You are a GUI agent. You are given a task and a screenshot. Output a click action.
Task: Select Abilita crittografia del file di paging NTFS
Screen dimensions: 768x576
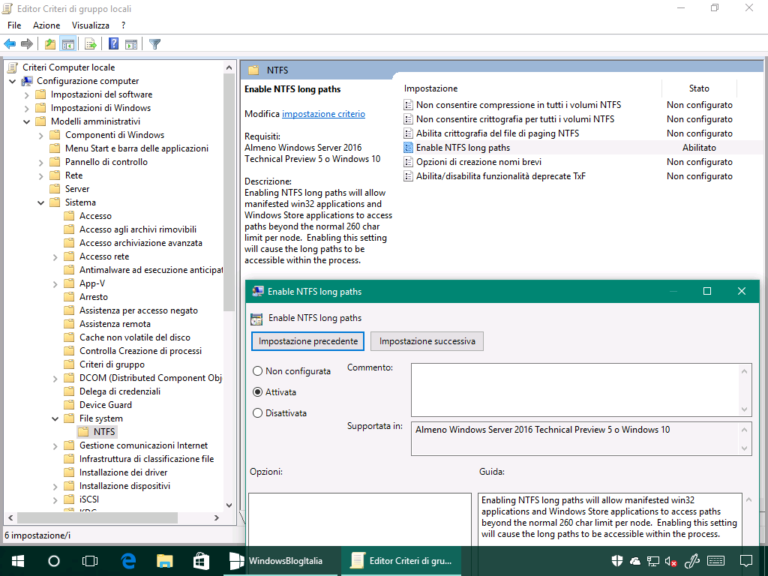click(x=497, y=133)
